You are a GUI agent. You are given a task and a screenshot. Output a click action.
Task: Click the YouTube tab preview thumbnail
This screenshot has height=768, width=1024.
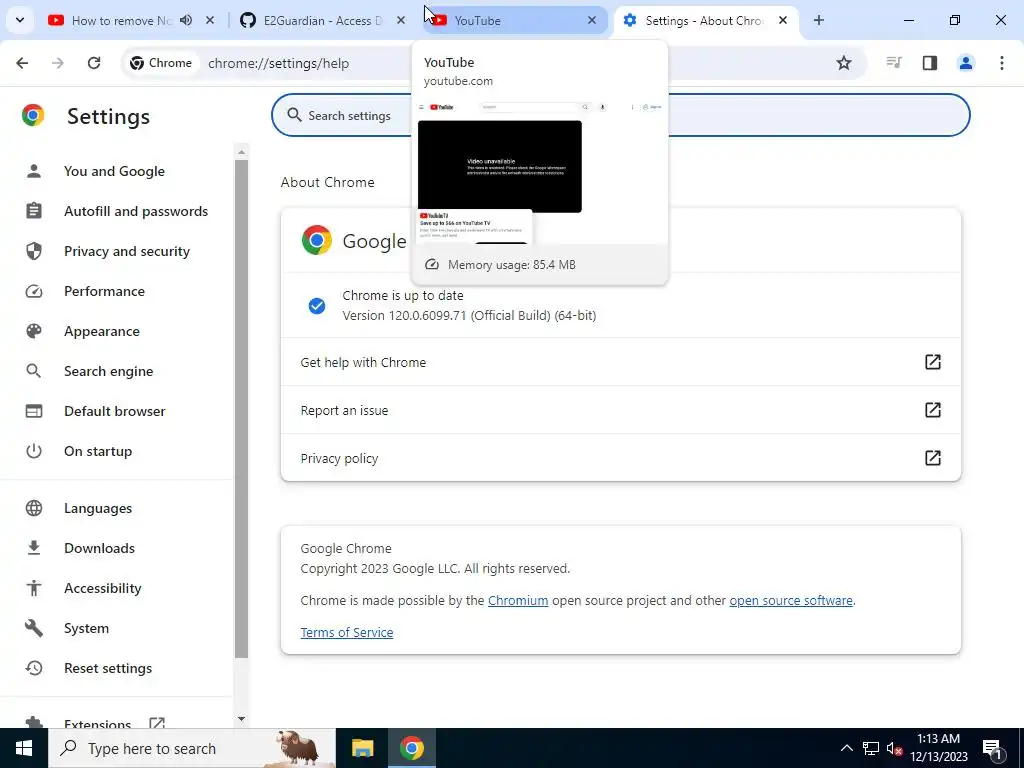coord(540,171)
